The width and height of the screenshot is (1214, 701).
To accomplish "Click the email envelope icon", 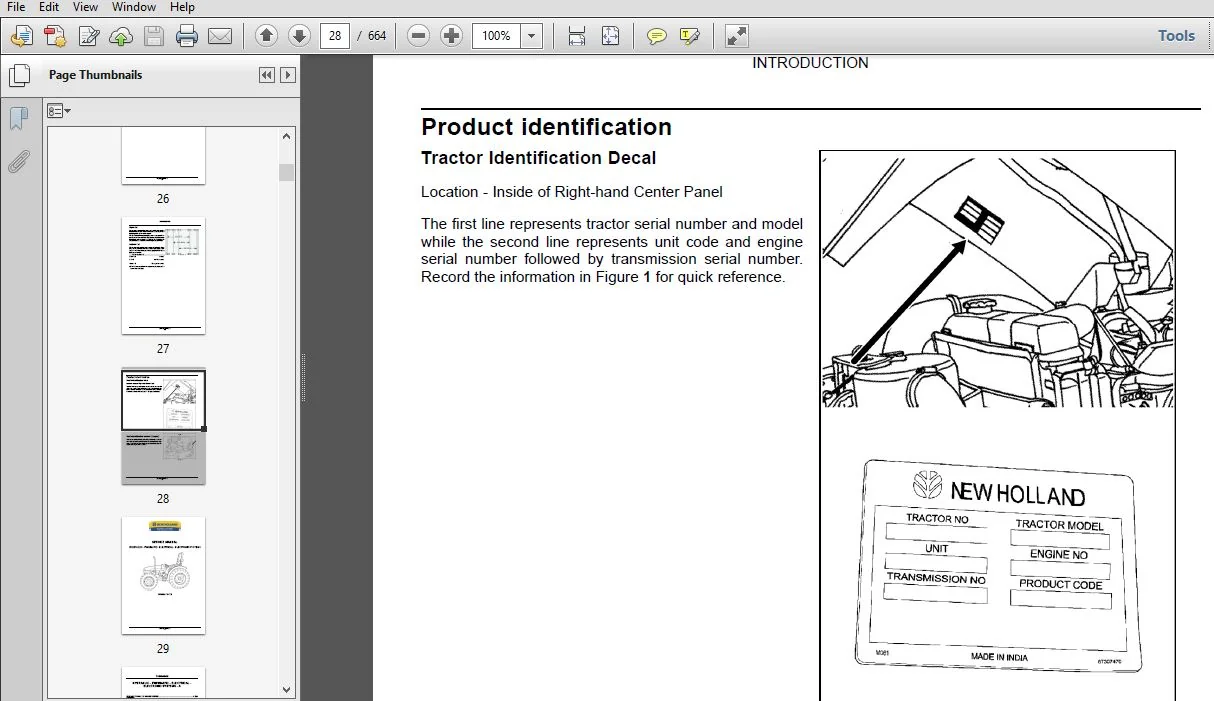I will tap(220, 36).
